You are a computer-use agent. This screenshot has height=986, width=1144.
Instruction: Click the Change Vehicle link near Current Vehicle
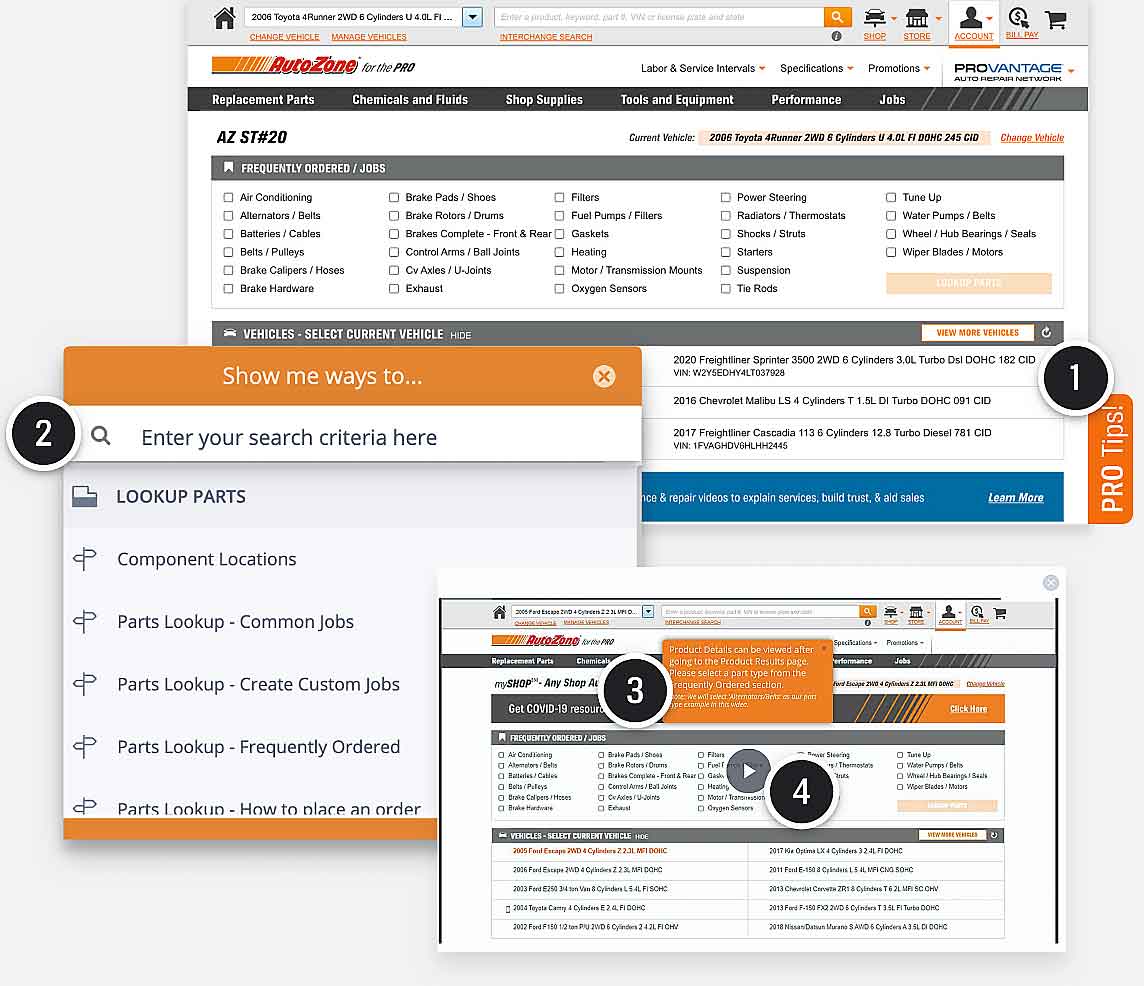1032,137
